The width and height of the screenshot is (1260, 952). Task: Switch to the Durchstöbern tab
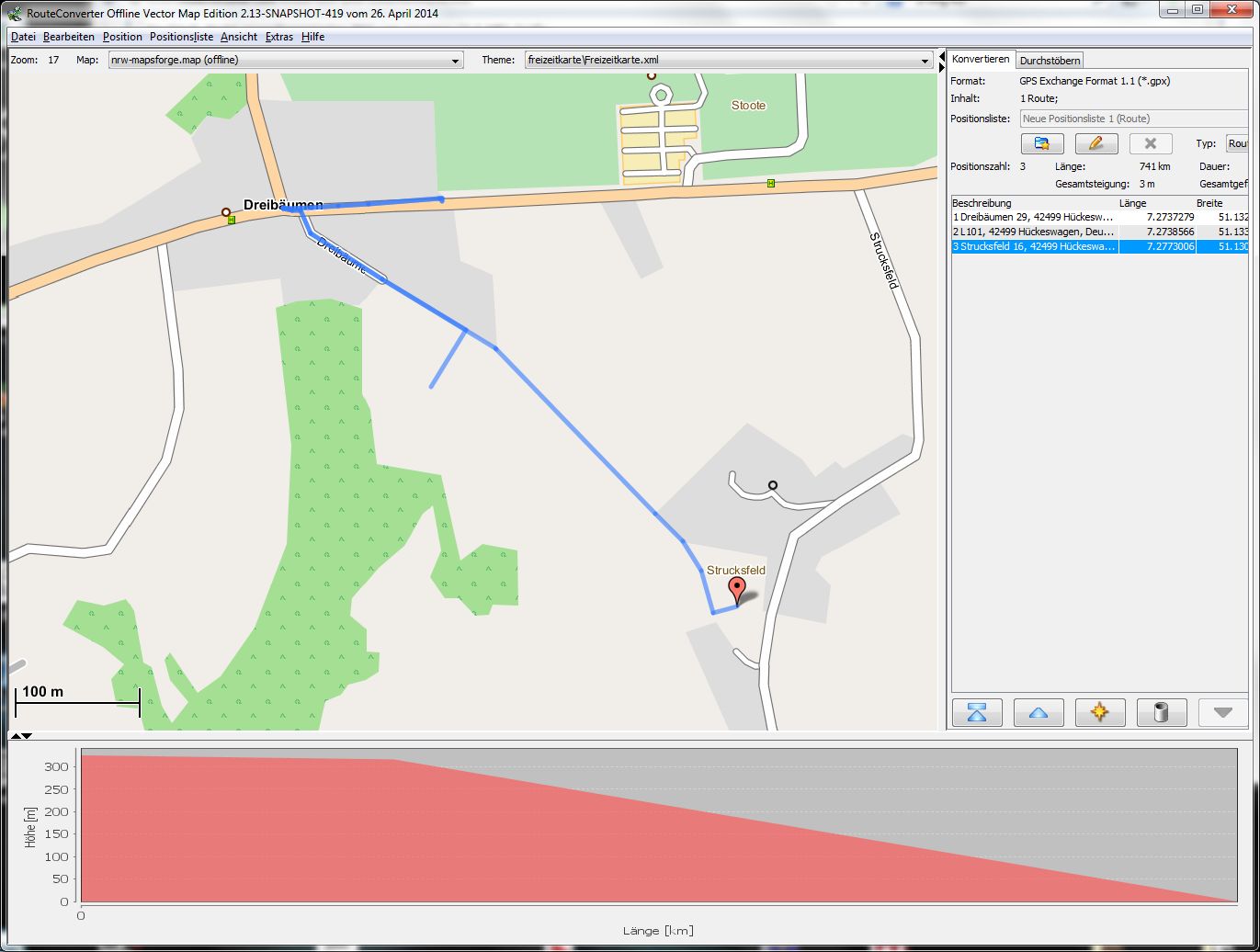(x=1050, y=60)
